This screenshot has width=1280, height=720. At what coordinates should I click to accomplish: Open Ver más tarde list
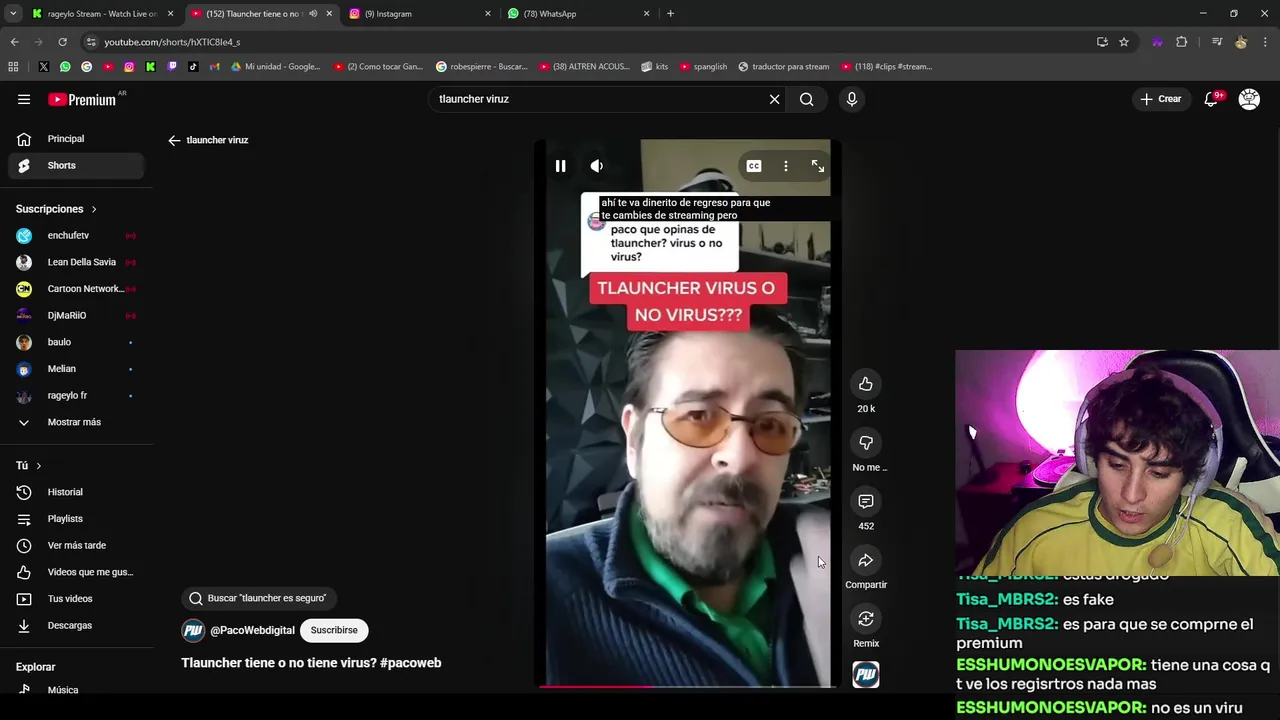click(x=76, y=545)
